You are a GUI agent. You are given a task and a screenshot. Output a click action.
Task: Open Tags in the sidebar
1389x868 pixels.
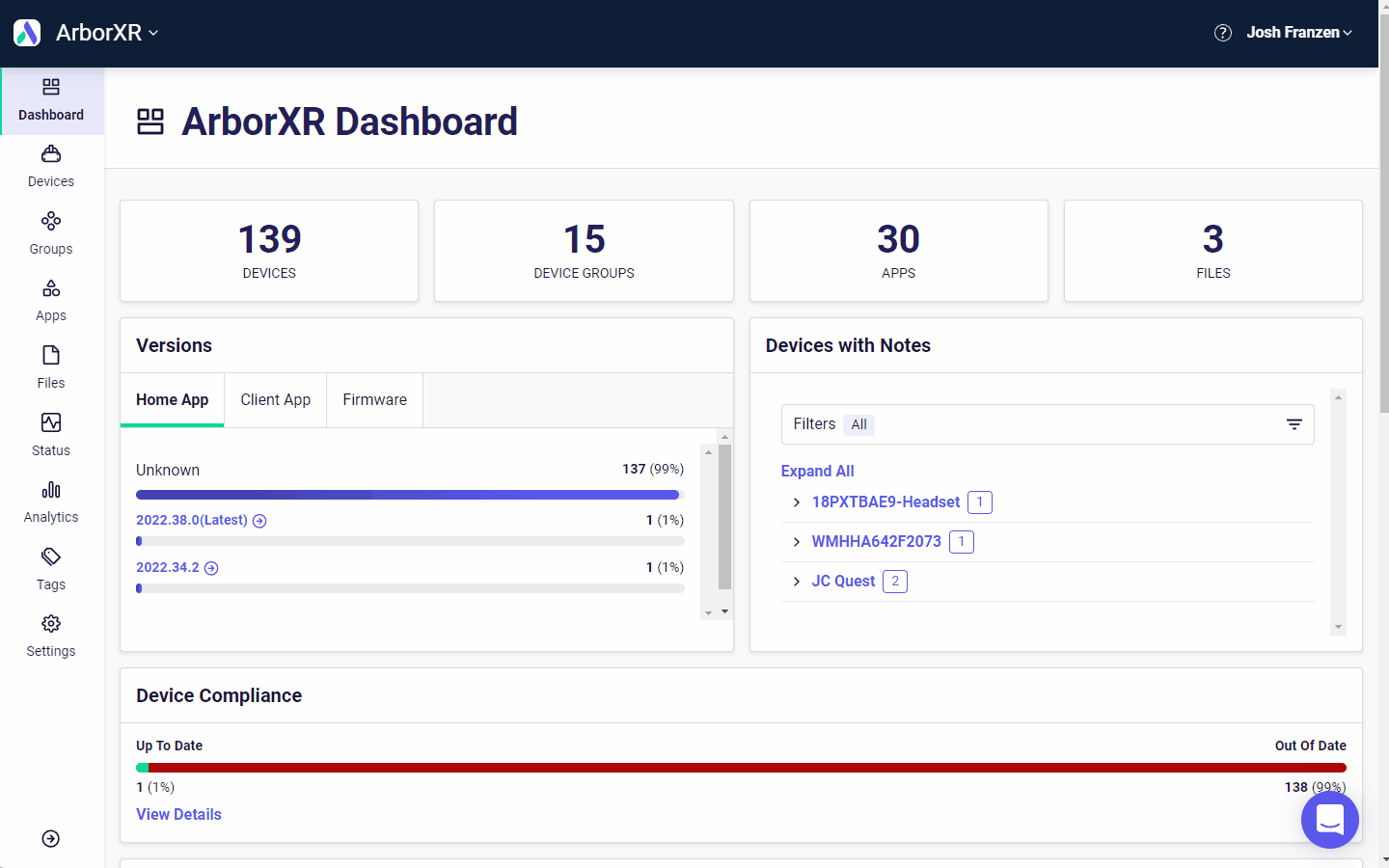(51, 570)
